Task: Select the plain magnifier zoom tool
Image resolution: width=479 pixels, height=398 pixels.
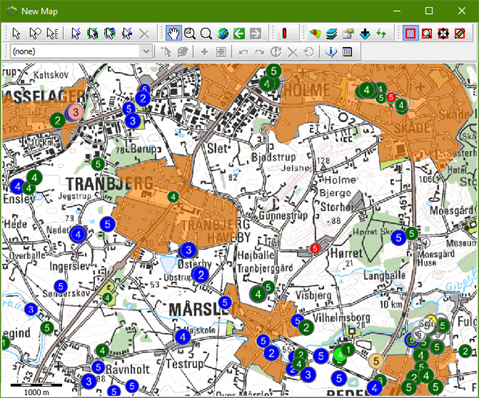Action: pos(206,33)
